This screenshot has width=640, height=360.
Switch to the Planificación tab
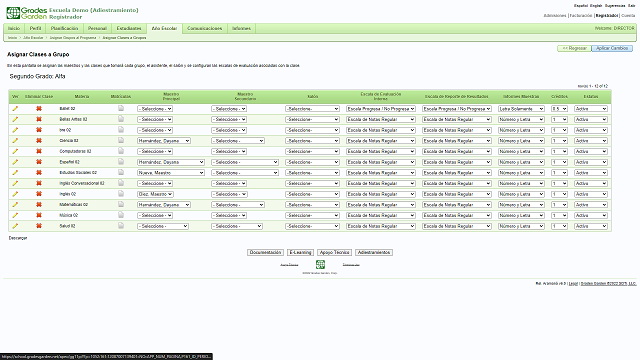pos(64,29)
